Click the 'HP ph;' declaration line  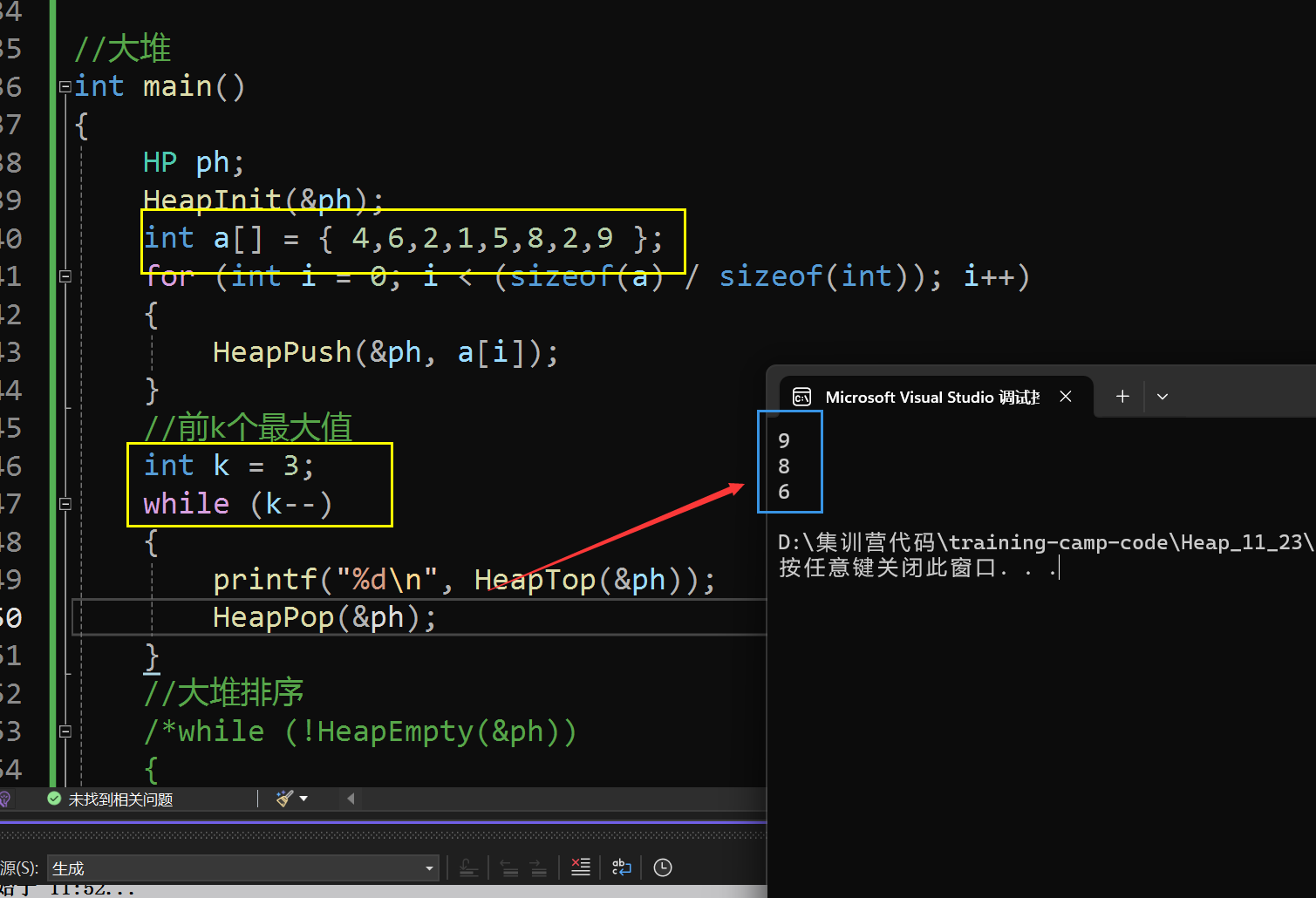[194, 162]
